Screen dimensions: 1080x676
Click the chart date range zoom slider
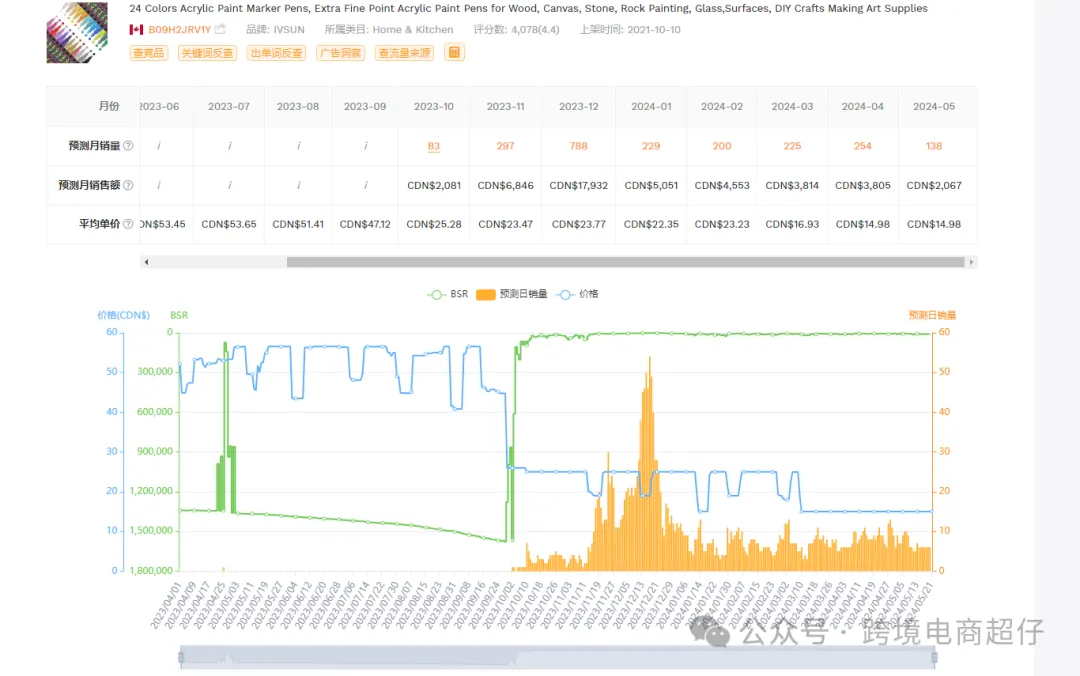(557, 657)
